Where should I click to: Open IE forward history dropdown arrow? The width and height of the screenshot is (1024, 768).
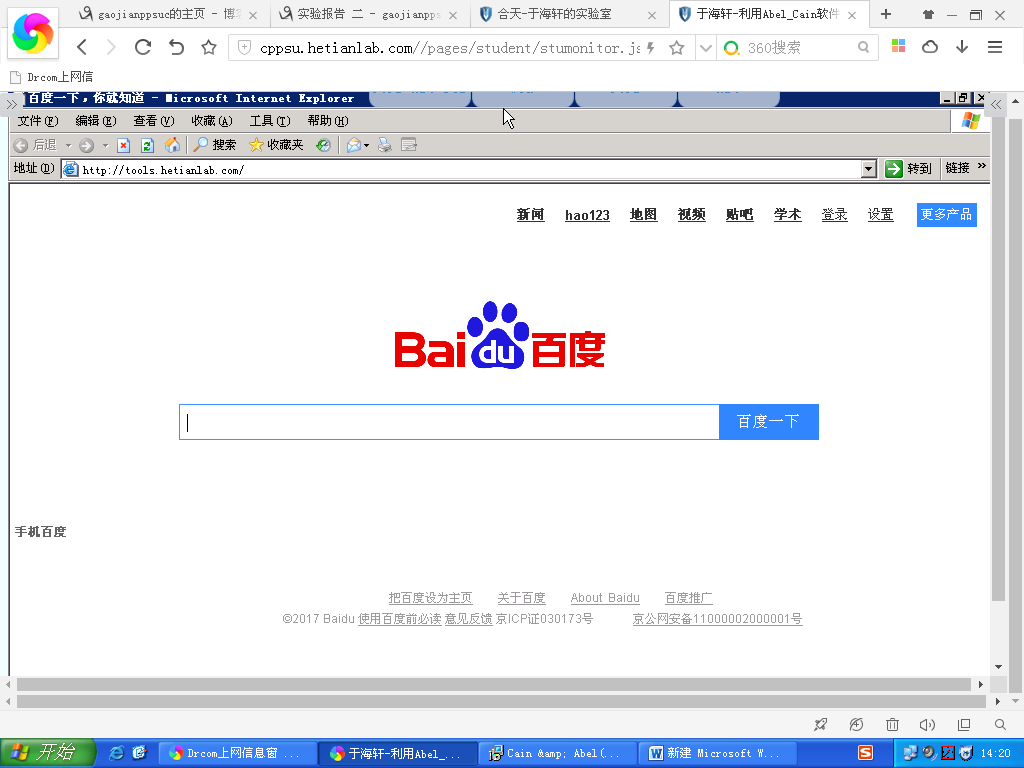pyautogui.click(x=105, y=145)
